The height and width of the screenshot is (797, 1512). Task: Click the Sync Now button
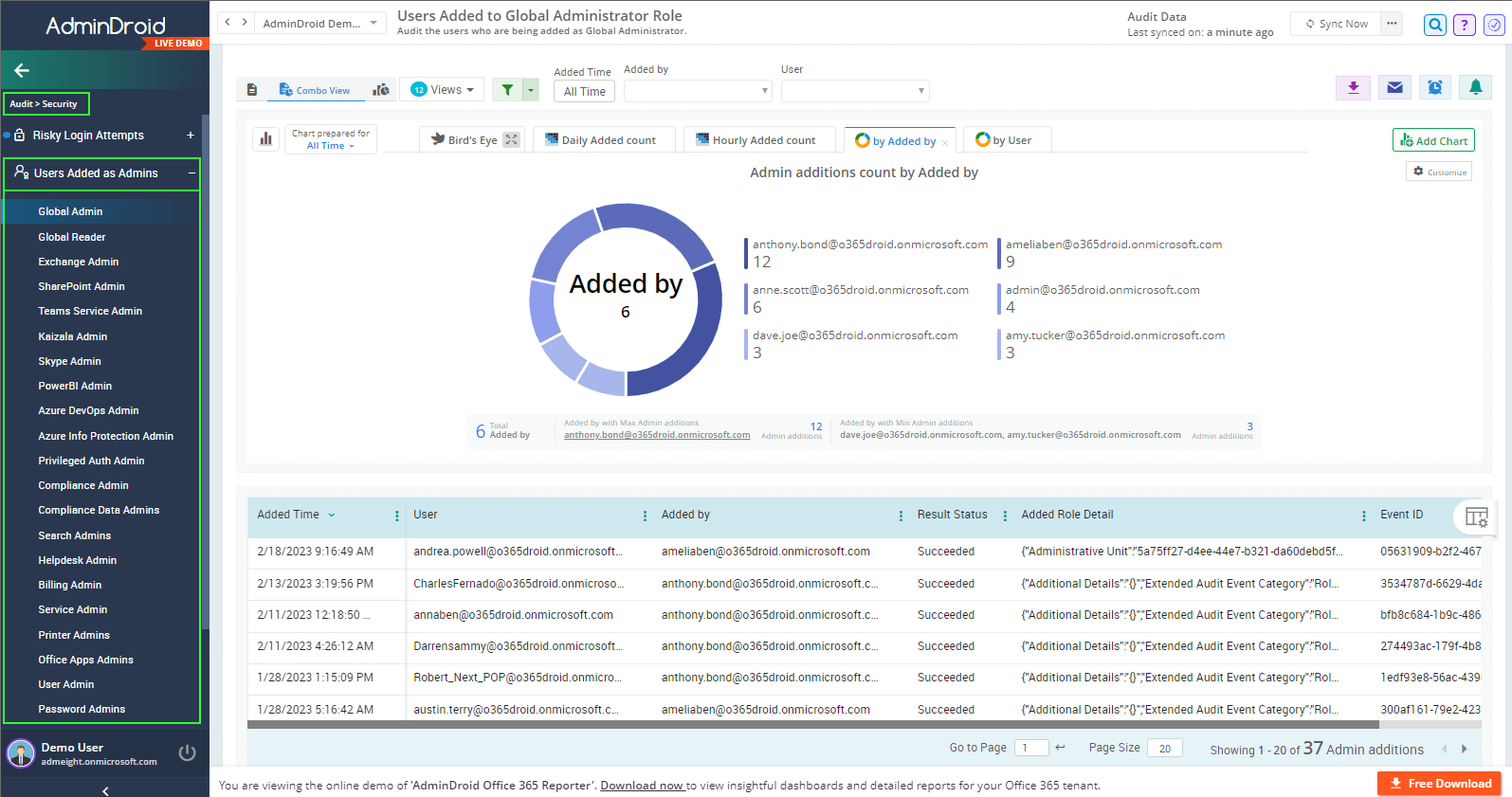pos(1336,24)
